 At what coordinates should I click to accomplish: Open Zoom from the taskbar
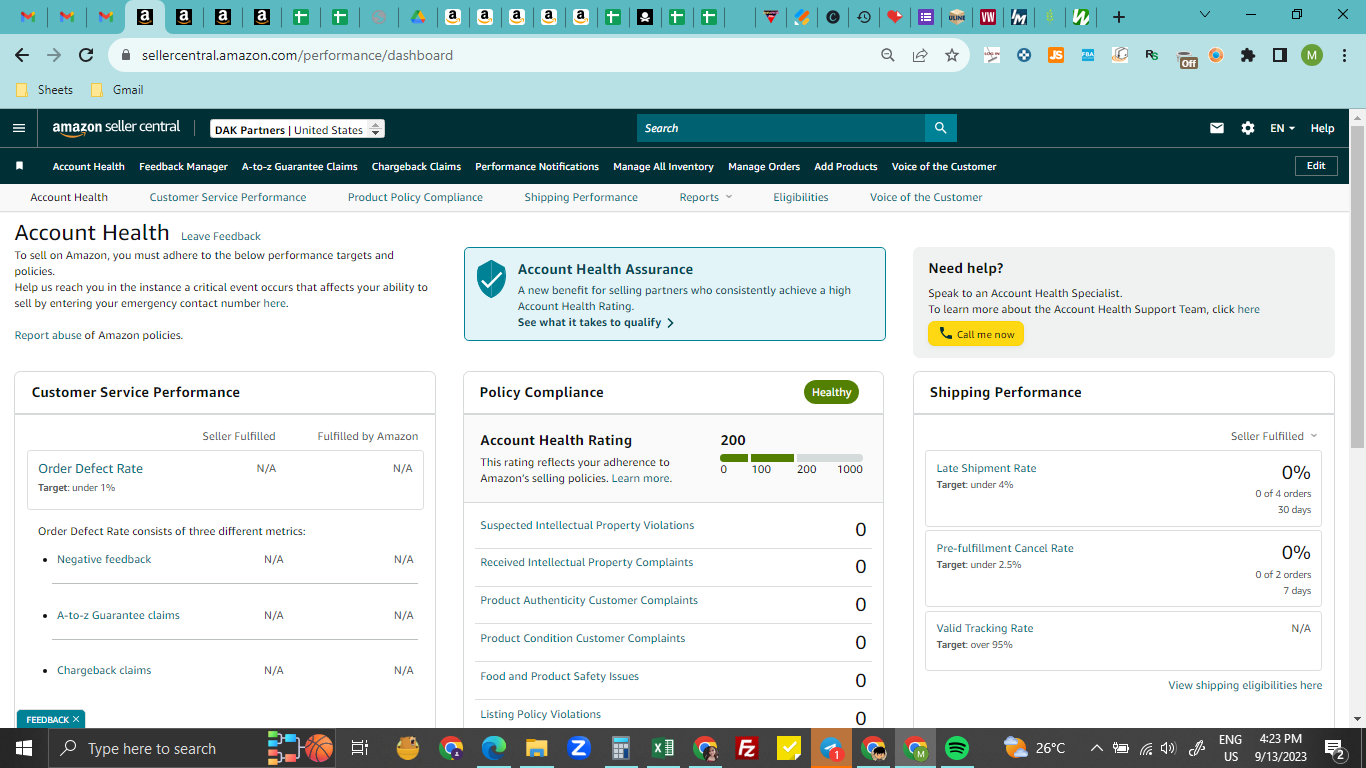point(579,748)
